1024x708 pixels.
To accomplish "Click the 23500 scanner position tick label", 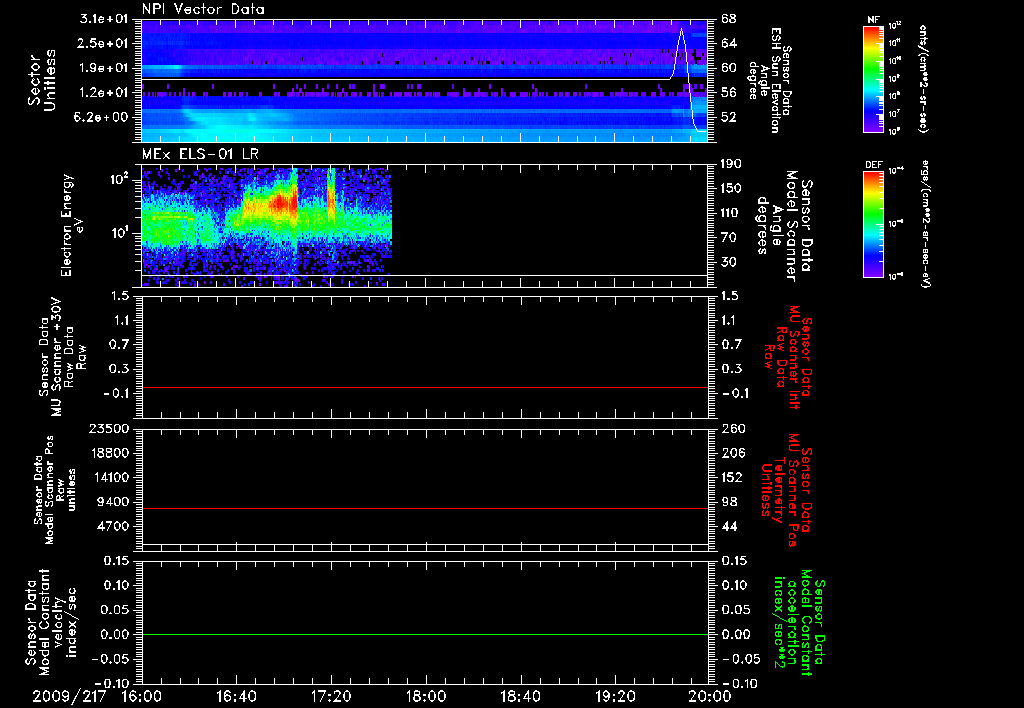I will click(x=109, y=429).
